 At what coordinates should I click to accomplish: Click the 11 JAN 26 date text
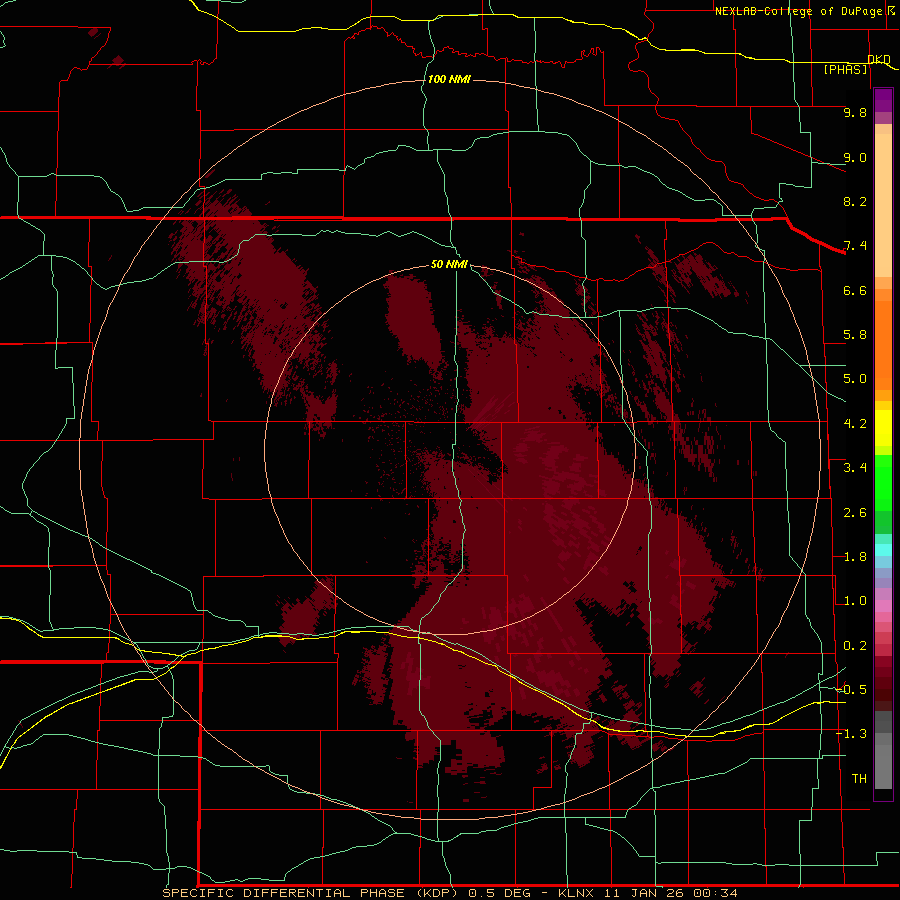click(642, 893)
